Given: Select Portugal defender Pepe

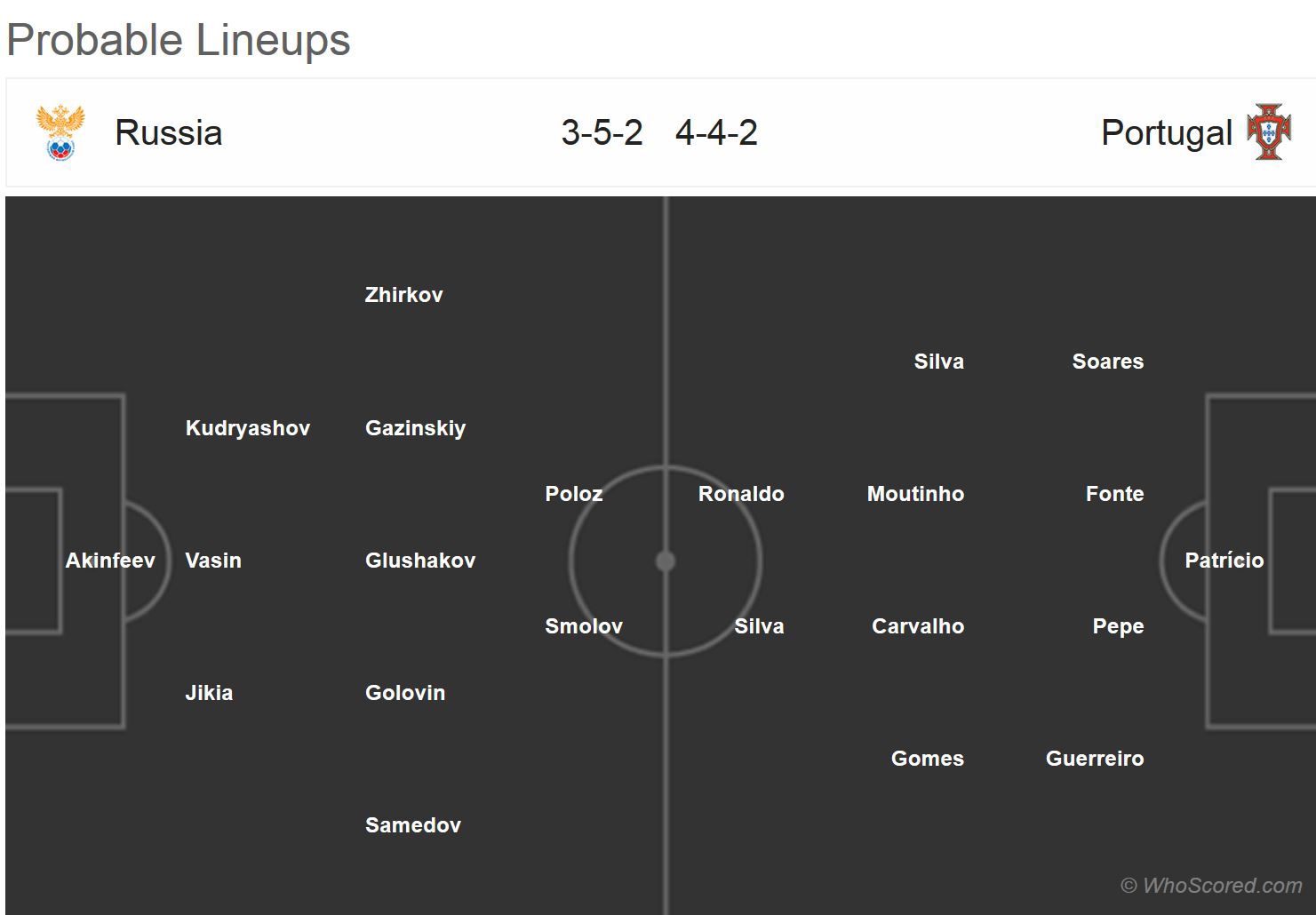Looking at the screenshot, I should (1118, 626).
